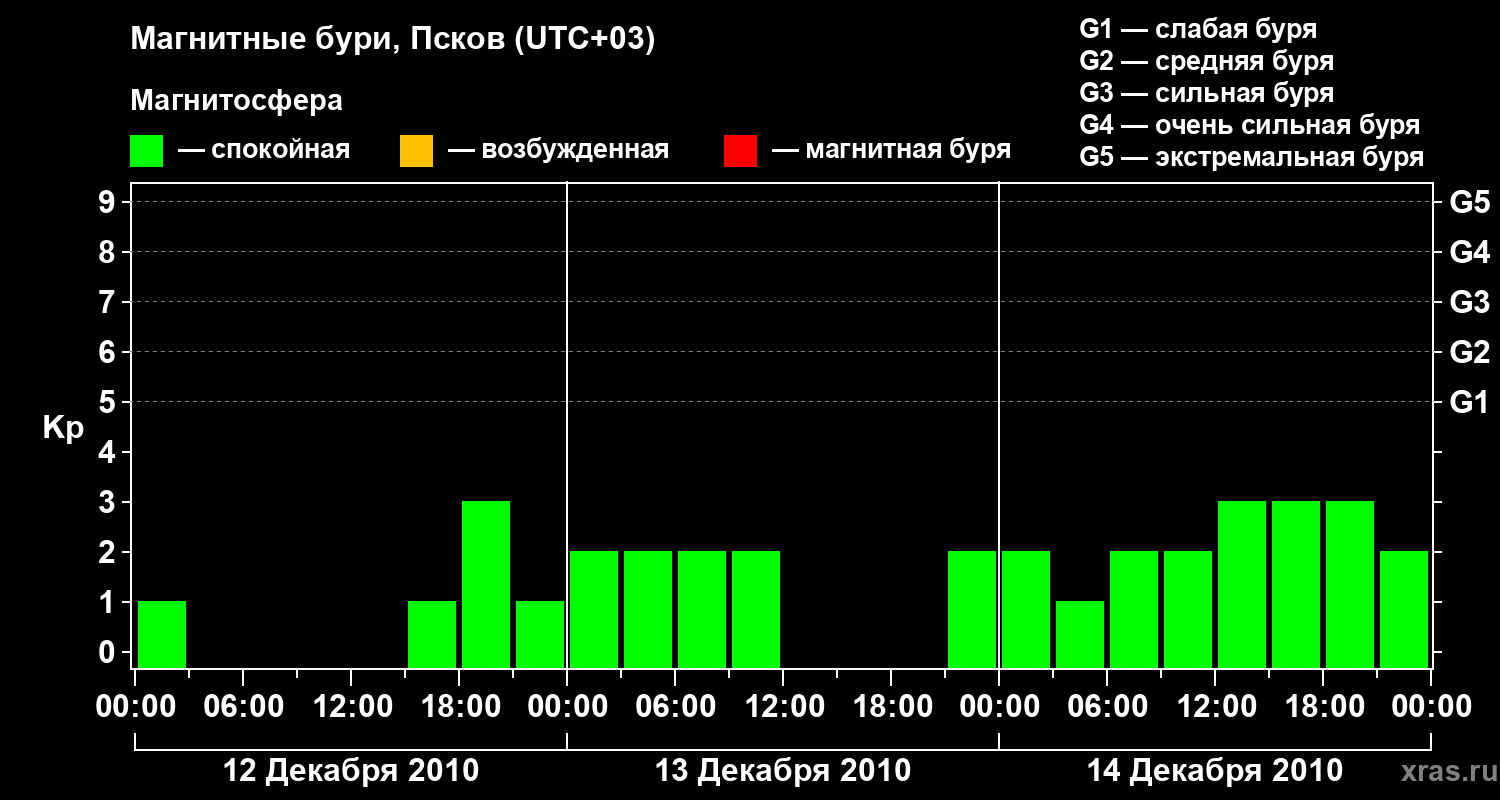Select the Kp 2 bar at 09:00 on 13 December
Image resolution: width=1500 pixels, height=800 pixels.
756,609
